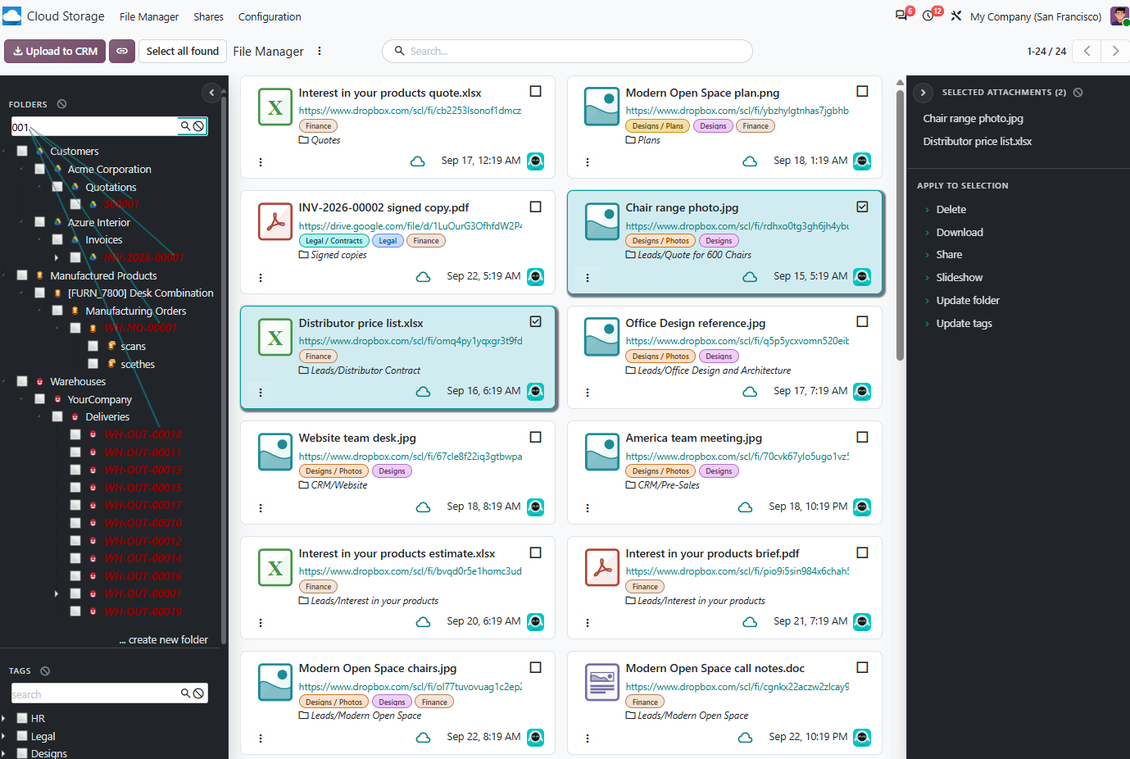Expand the selected attachments panel chevron
Viewport: 1130px width, 759px height.
click(922, 92)
